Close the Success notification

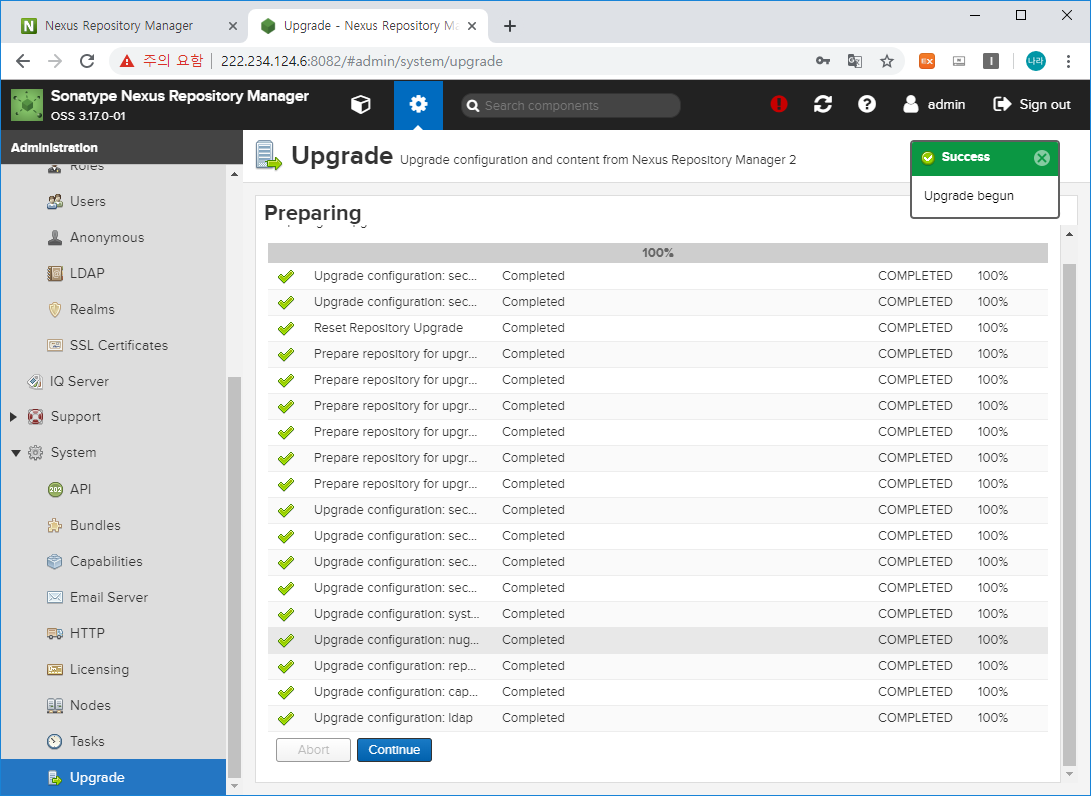1042,158
